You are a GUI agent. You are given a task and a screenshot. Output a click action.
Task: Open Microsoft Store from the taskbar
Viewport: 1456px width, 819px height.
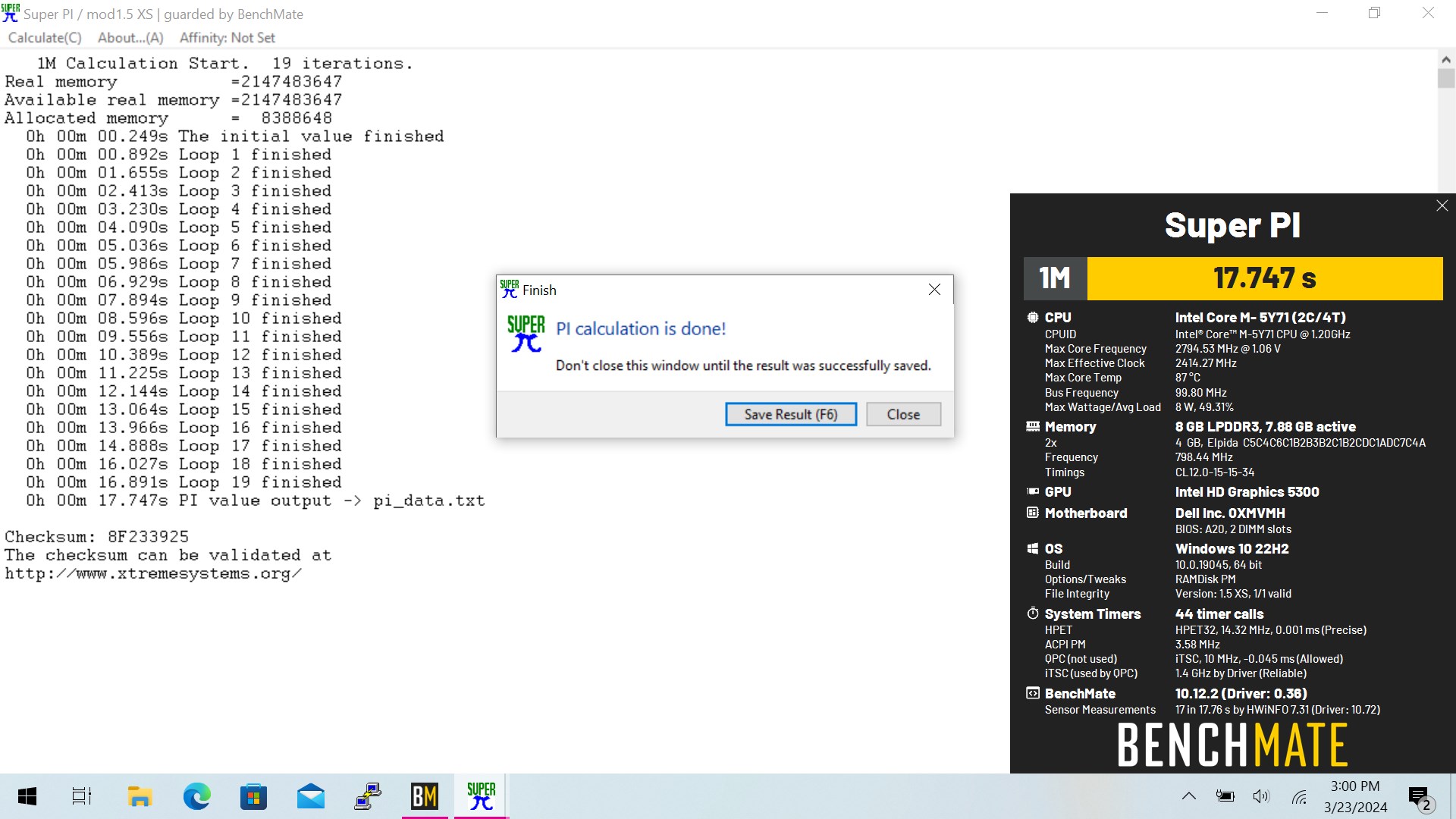[x=254, y=796]
